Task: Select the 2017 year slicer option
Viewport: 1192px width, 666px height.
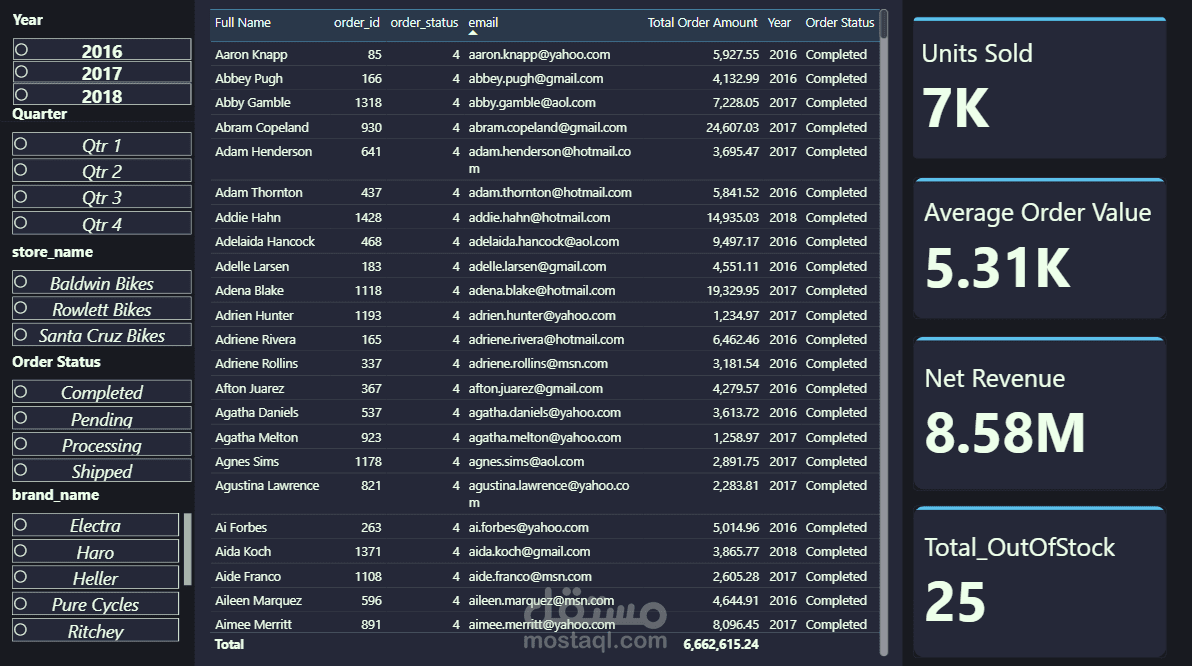Action: click(102, 72)
